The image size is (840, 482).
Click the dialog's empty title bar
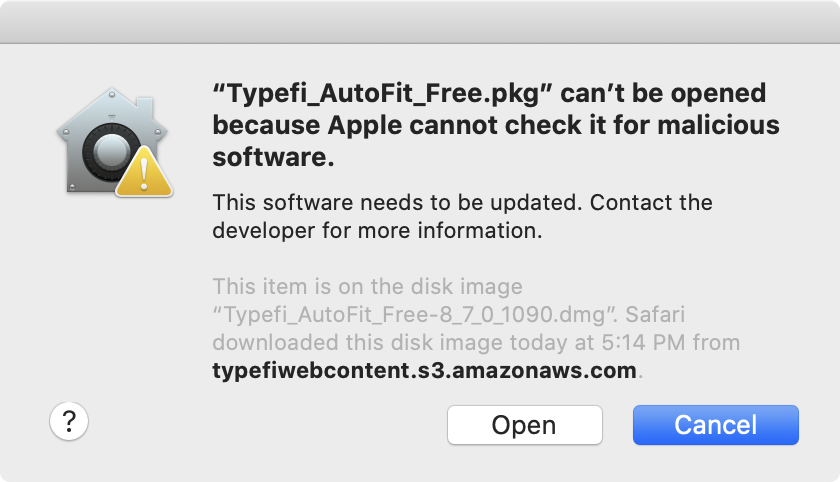[420, 22]
